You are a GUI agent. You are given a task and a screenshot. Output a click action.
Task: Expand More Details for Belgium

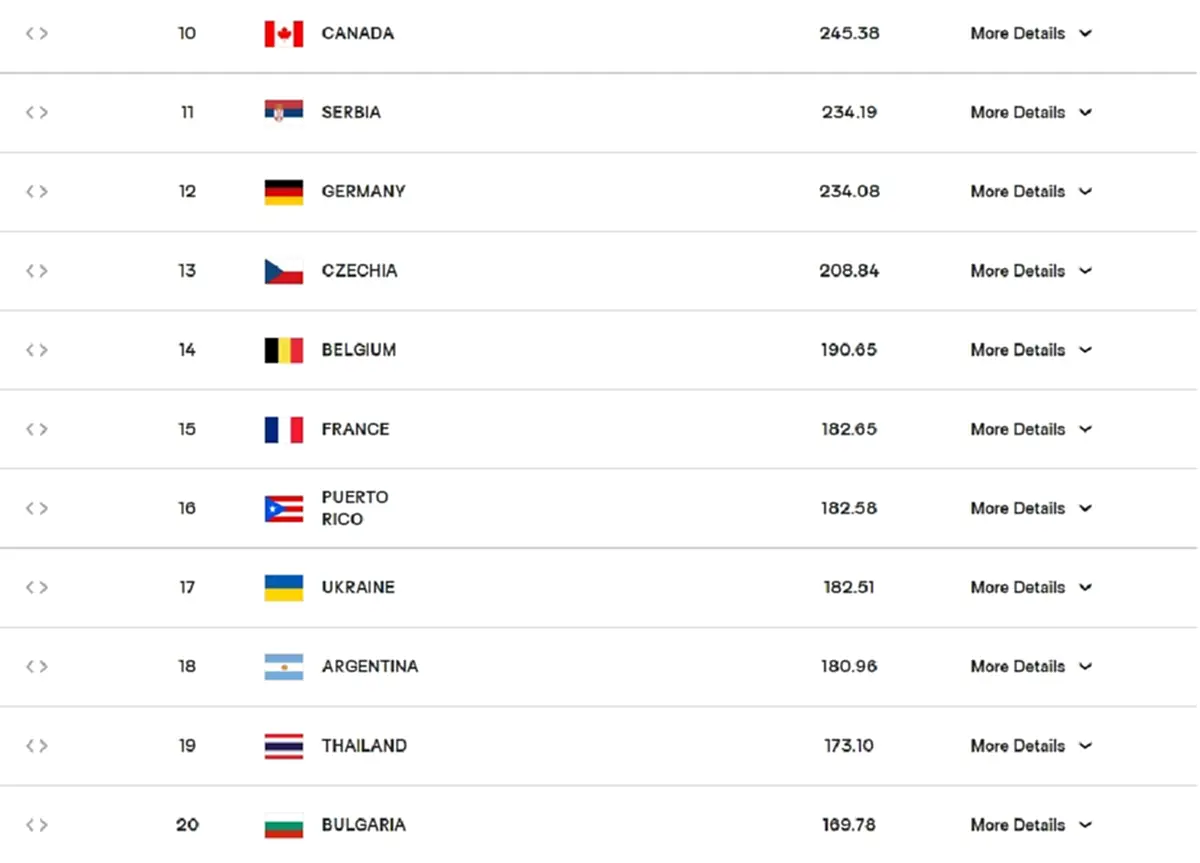(1031, 350)
